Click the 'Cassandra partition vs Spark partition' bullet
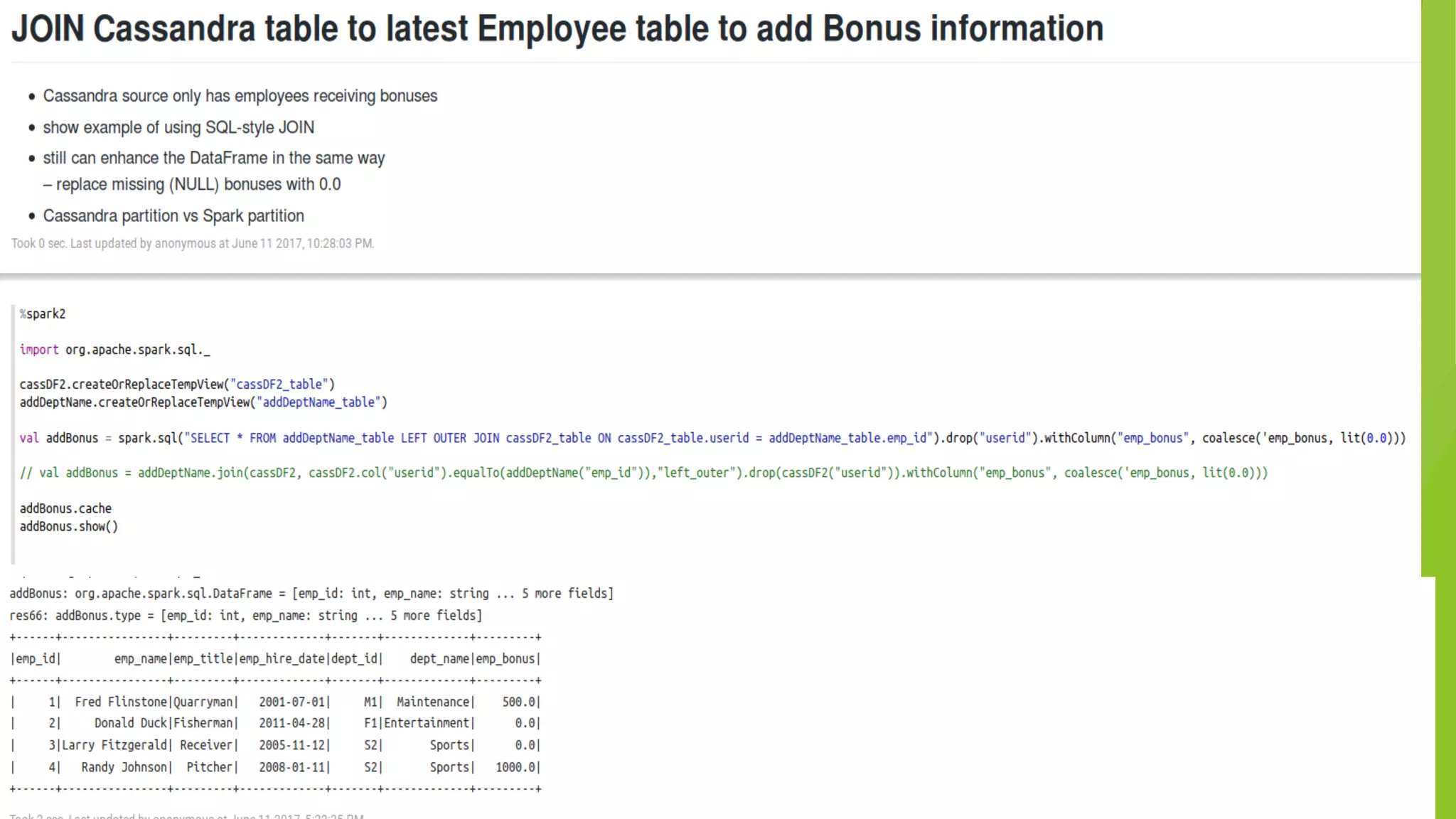This screenshot has height=819, width=1456. (x=173, y=216)
